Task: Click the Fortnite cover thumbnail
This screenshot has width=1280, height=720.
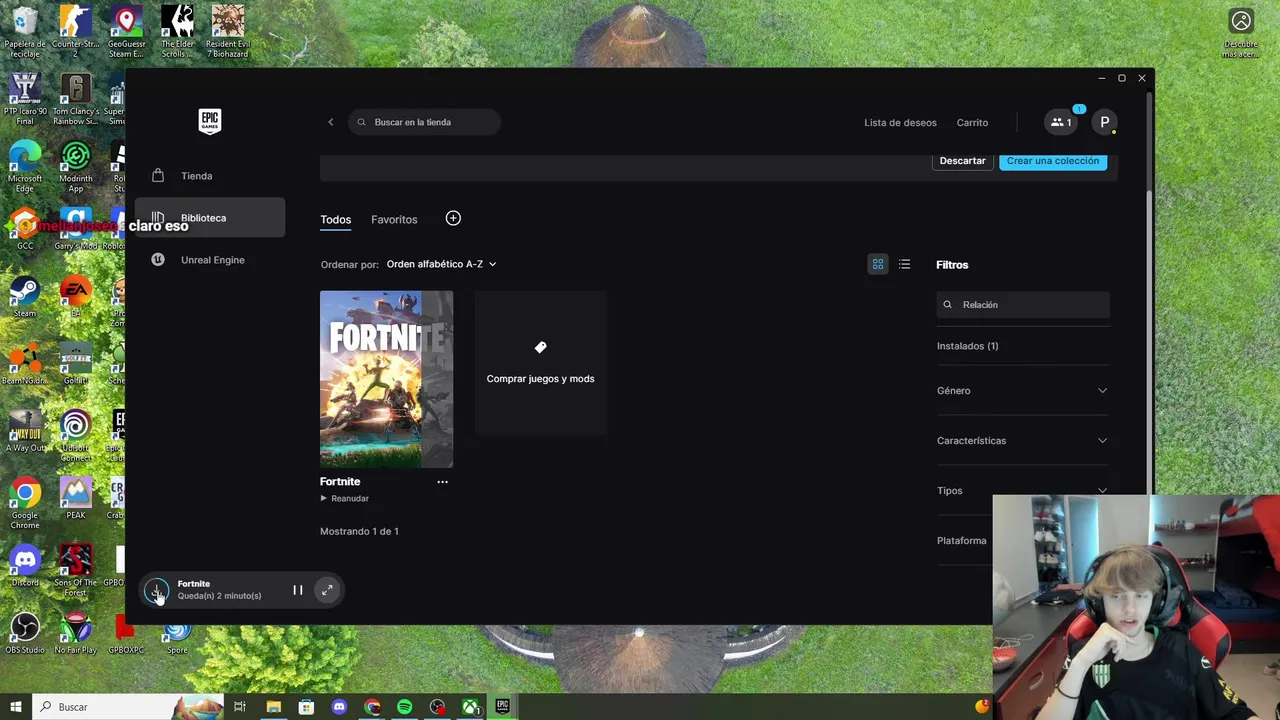Action: pyautogui.click(x=386, y=379)
